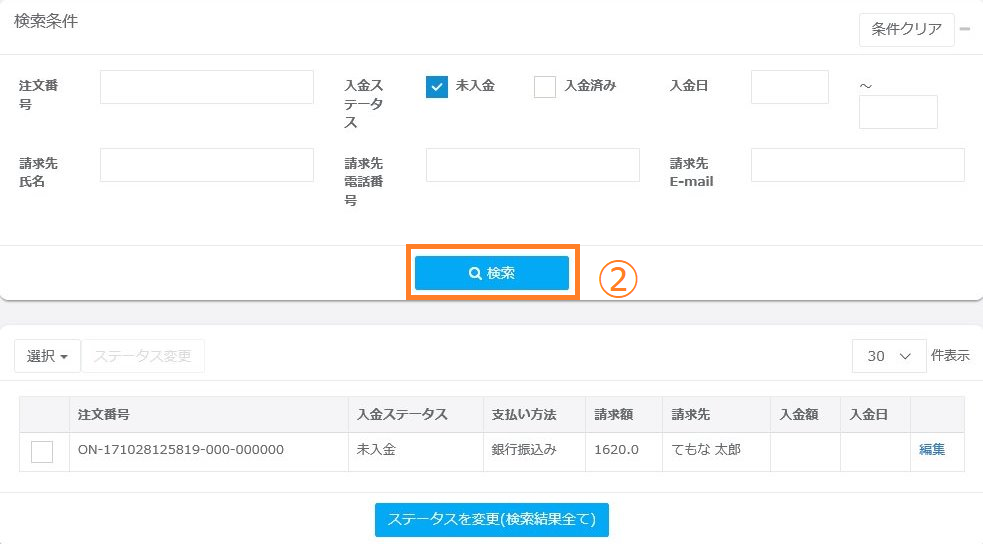Click the 注文番号 column header
The image size is (983, 544).
tap(104, 414)
